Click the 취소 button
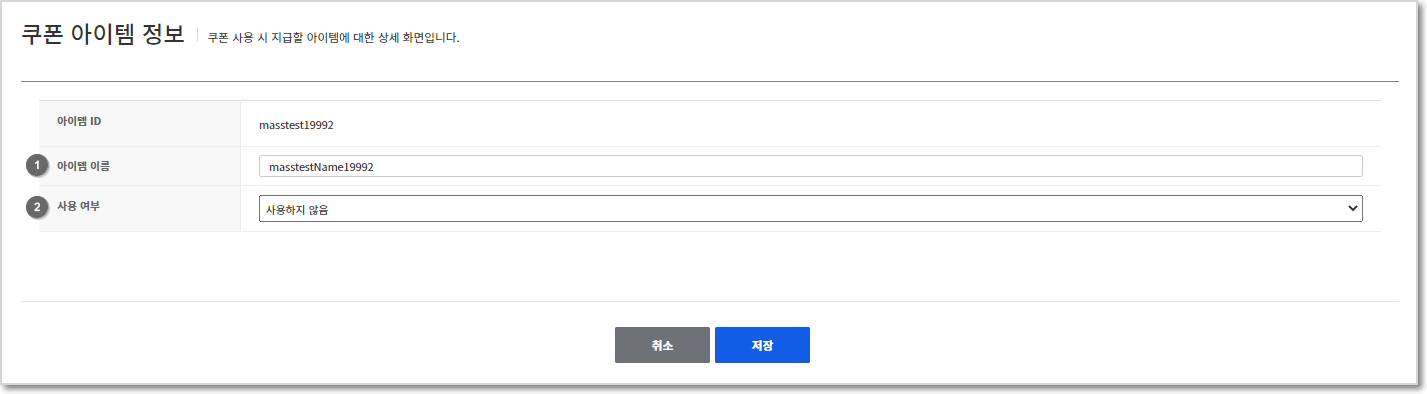 (662, 345)
